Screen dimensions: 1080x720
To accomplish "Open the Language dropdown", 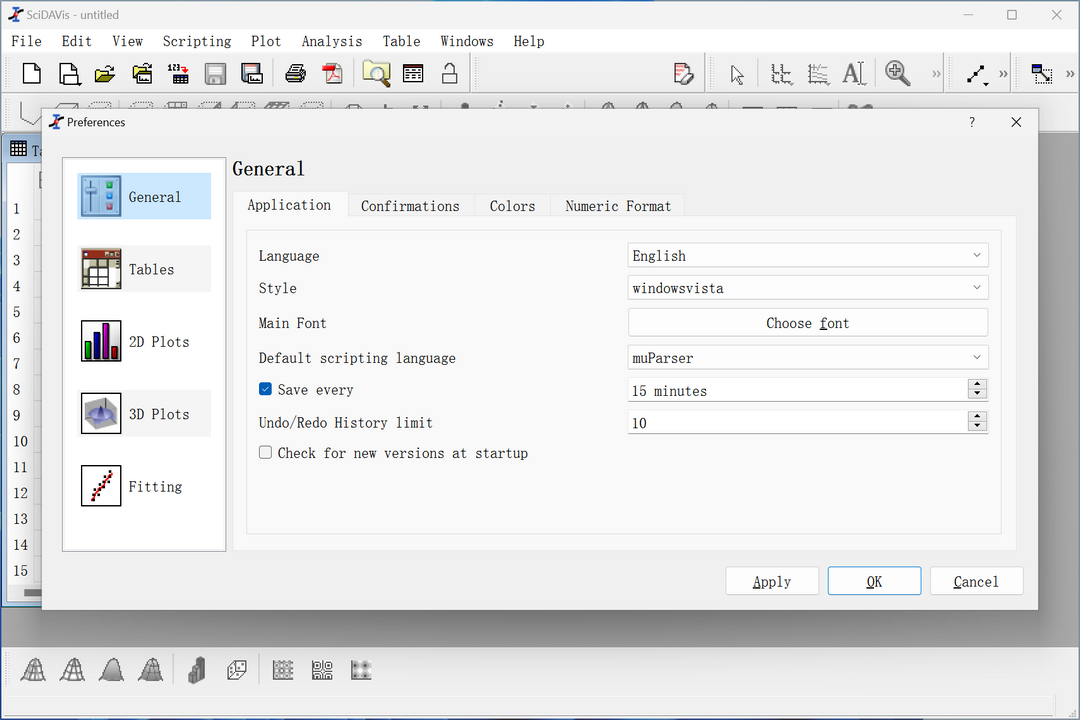I will pyautogui.click(x=807, y=256).
